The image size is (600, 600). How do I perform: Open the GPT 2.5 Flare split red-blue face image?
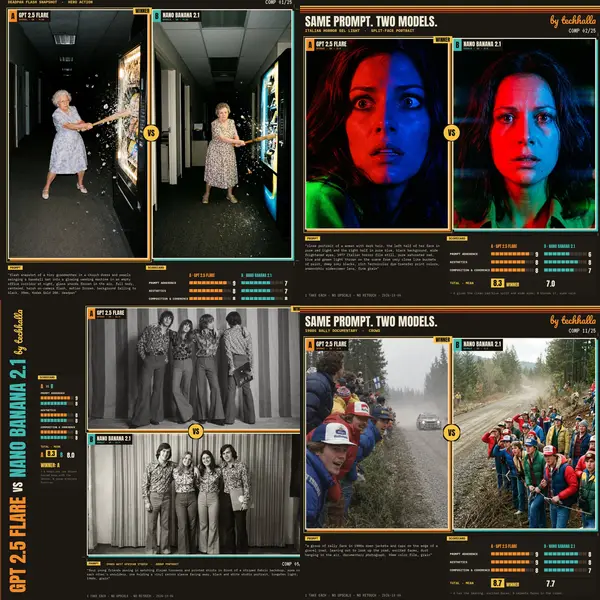tap(377, 134)
